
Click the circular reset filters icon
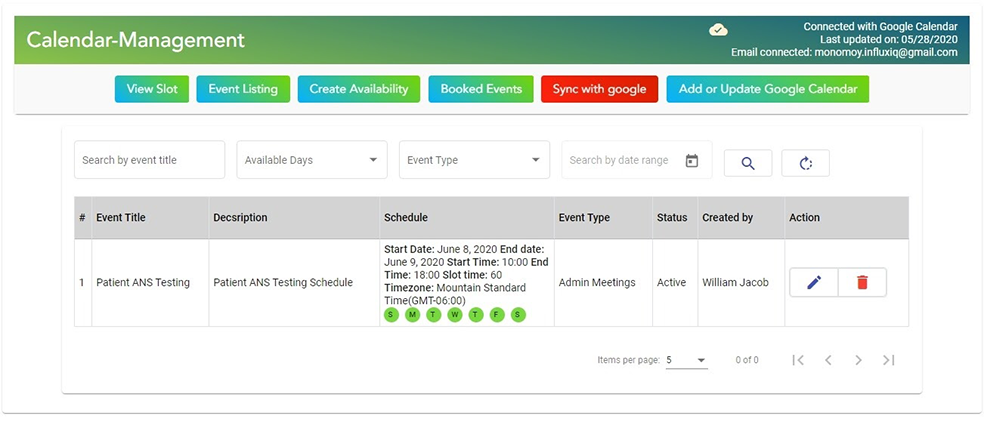pos(805,163)
